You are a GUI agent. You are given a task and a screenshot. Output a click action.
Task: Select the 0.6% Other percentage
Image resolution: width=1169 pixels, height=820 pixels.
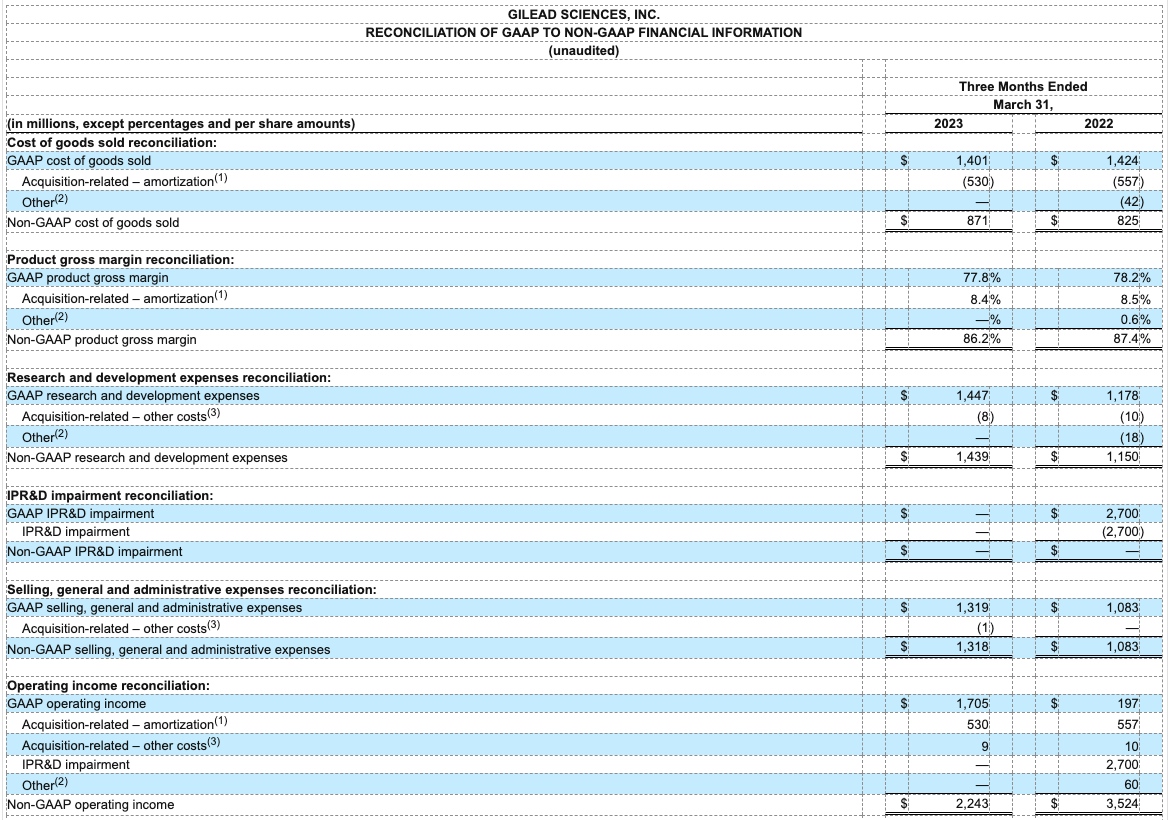1135,319
